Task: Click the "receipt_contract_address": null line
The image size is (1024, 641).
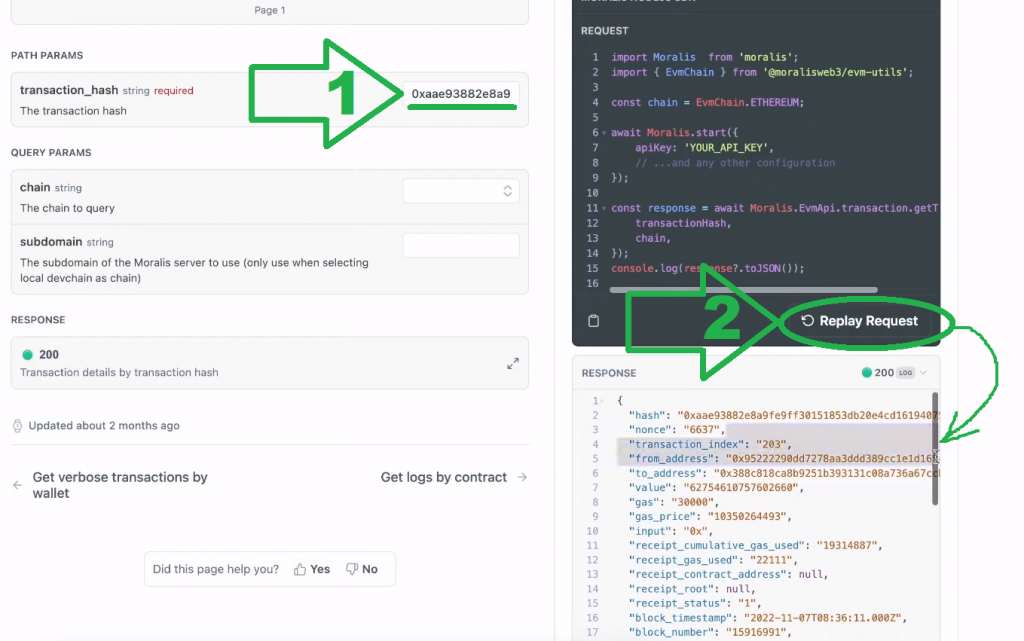Action: 728,574
